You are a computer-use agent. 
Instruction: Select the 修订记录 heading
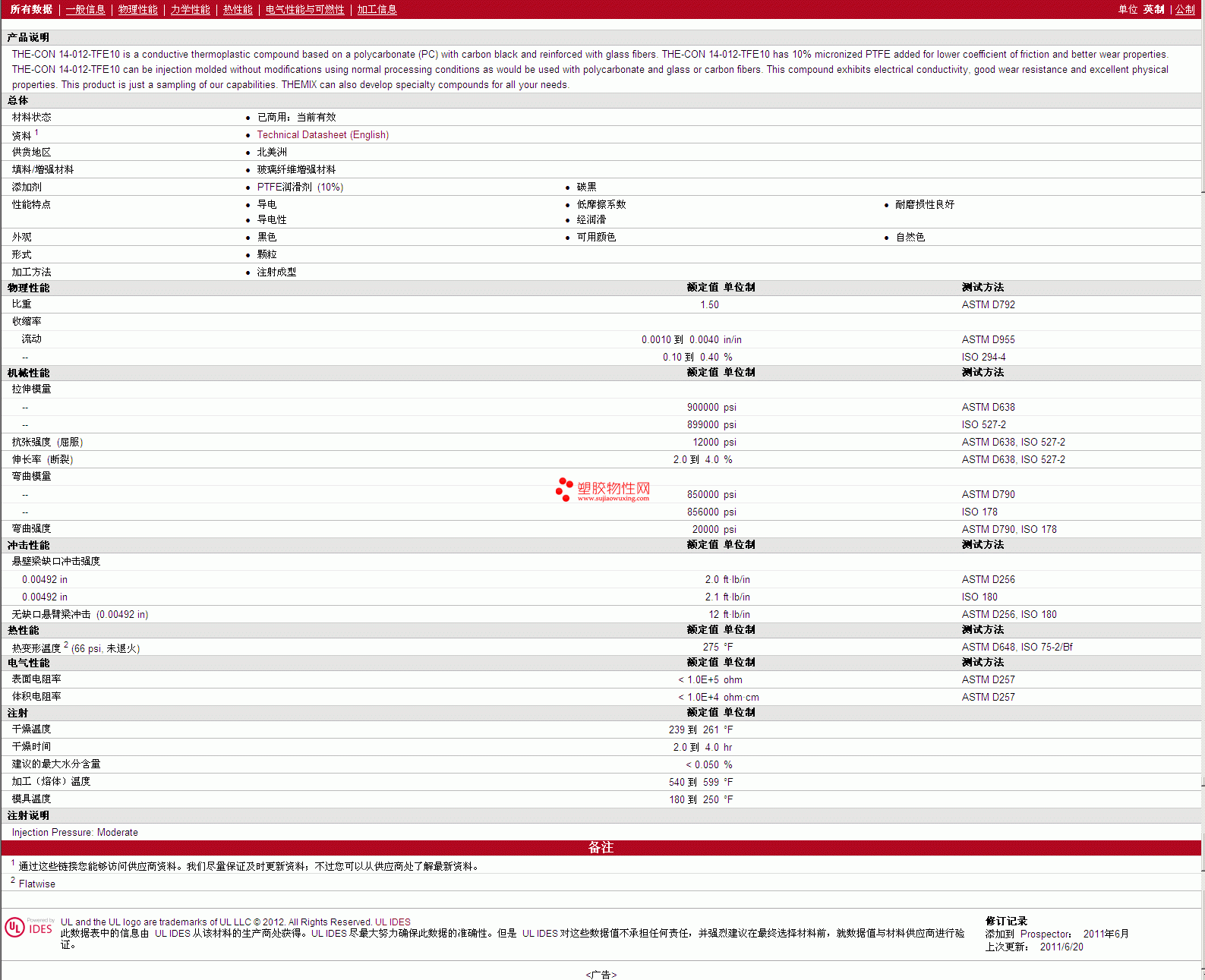[x=1006, y=921]
